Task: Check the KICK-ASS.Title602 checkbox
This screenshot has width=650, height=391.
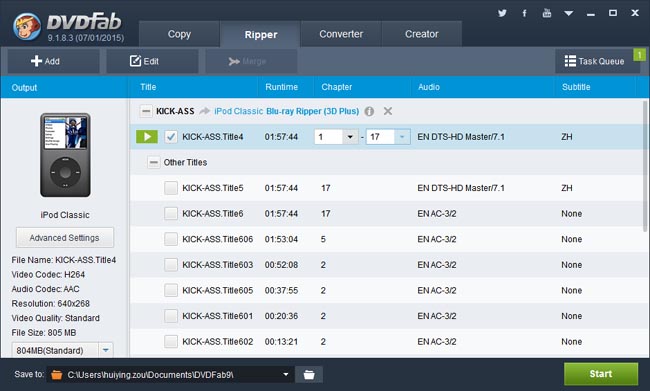Action: (171, 342)
